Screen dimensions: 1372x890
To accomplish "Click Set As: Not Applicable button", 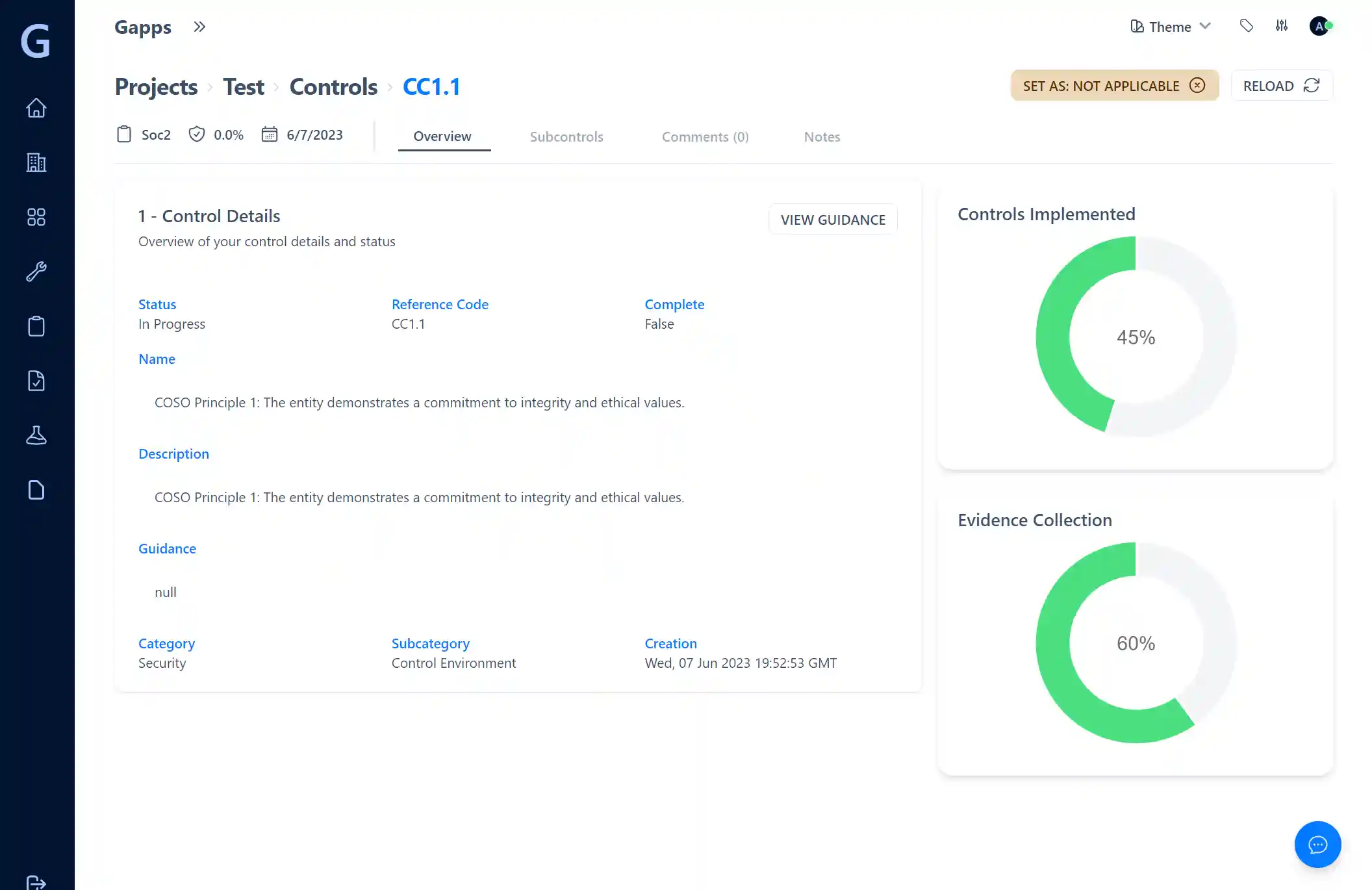I will pos(1114,86).
